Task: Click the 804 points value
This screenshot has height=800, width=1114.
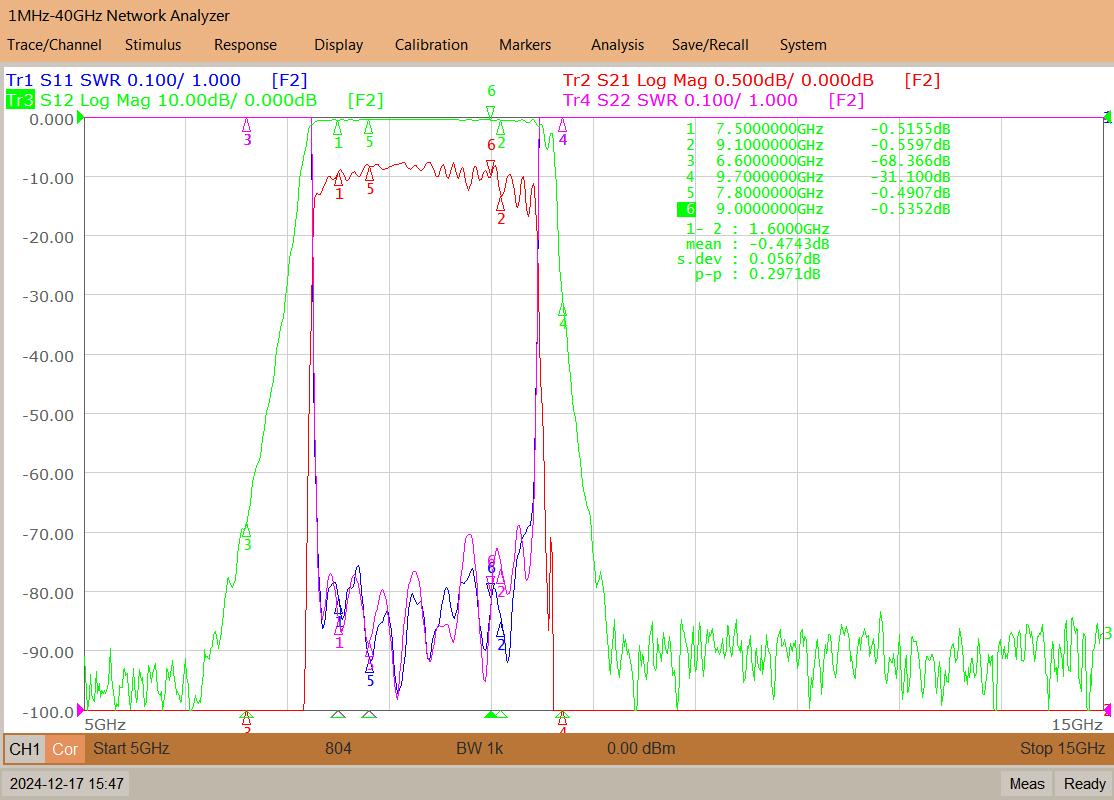Action: click(338, 748)
